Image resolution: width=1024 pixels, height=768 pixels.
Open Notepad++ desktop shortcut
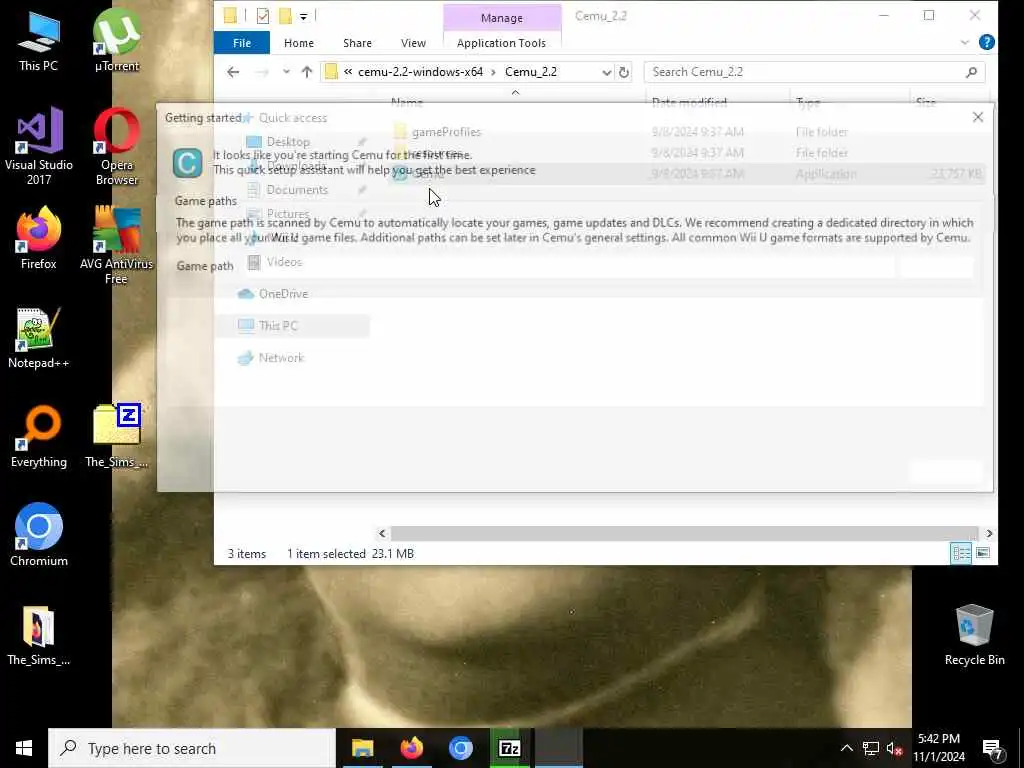[x=39, y=338]
